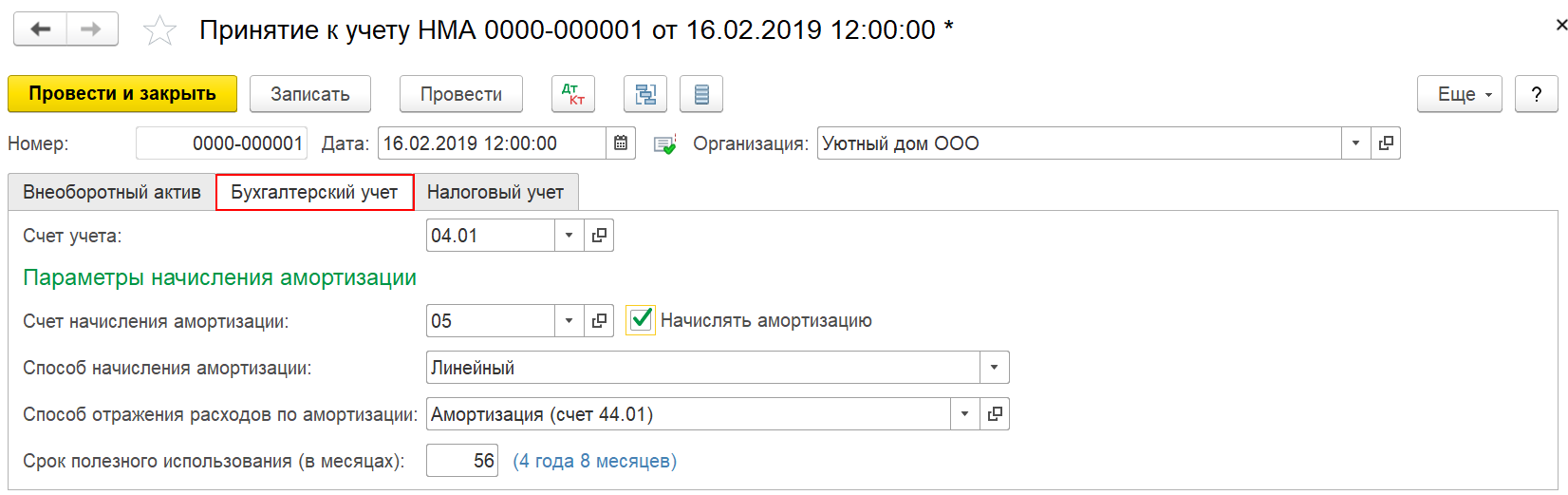Open the list report icon in toolbar
Screen dimensions: 1568x495
coord(701,94)
